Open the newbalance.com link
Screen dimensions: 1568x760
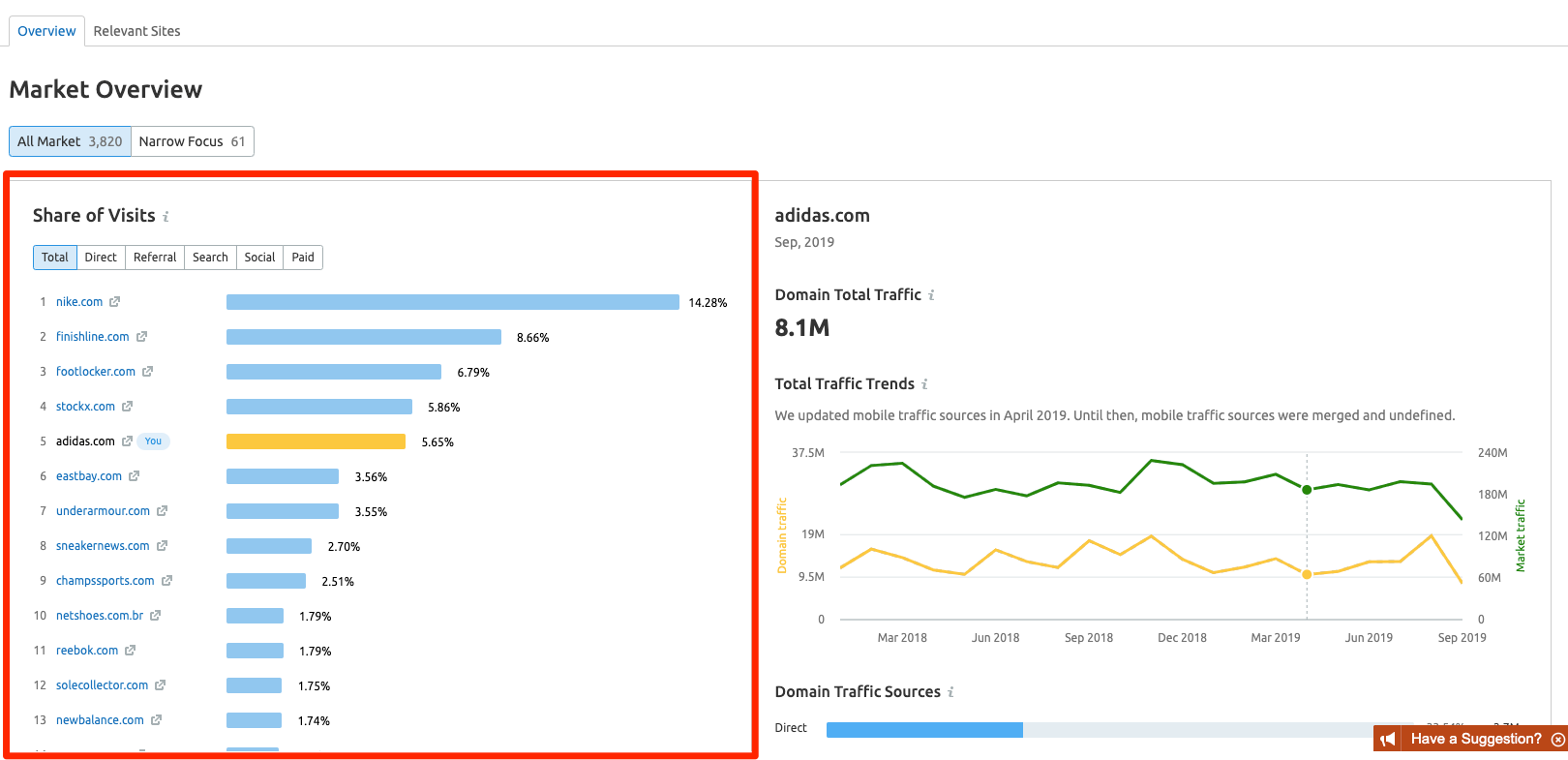point(100,720)
